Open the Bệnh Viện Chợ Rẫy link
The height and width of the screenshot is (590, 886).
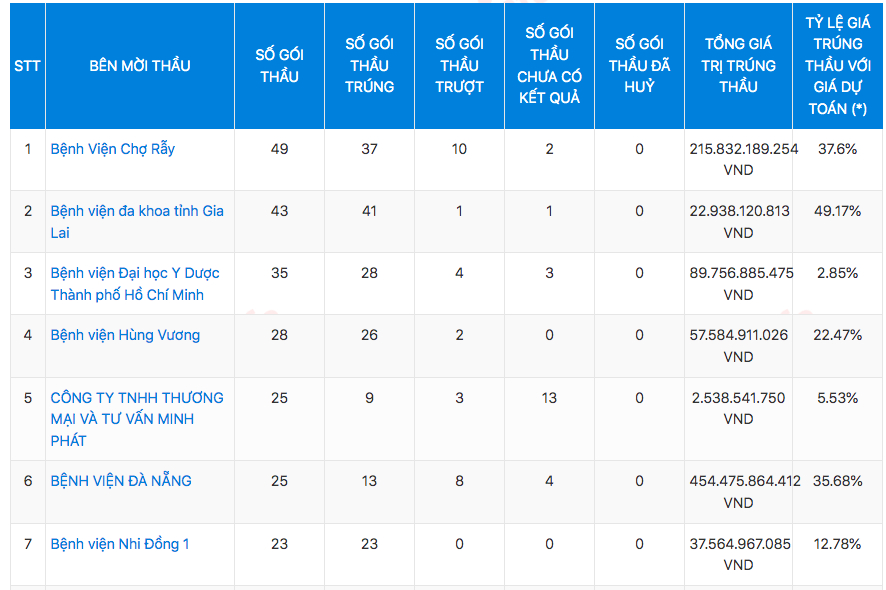[112, 149]
